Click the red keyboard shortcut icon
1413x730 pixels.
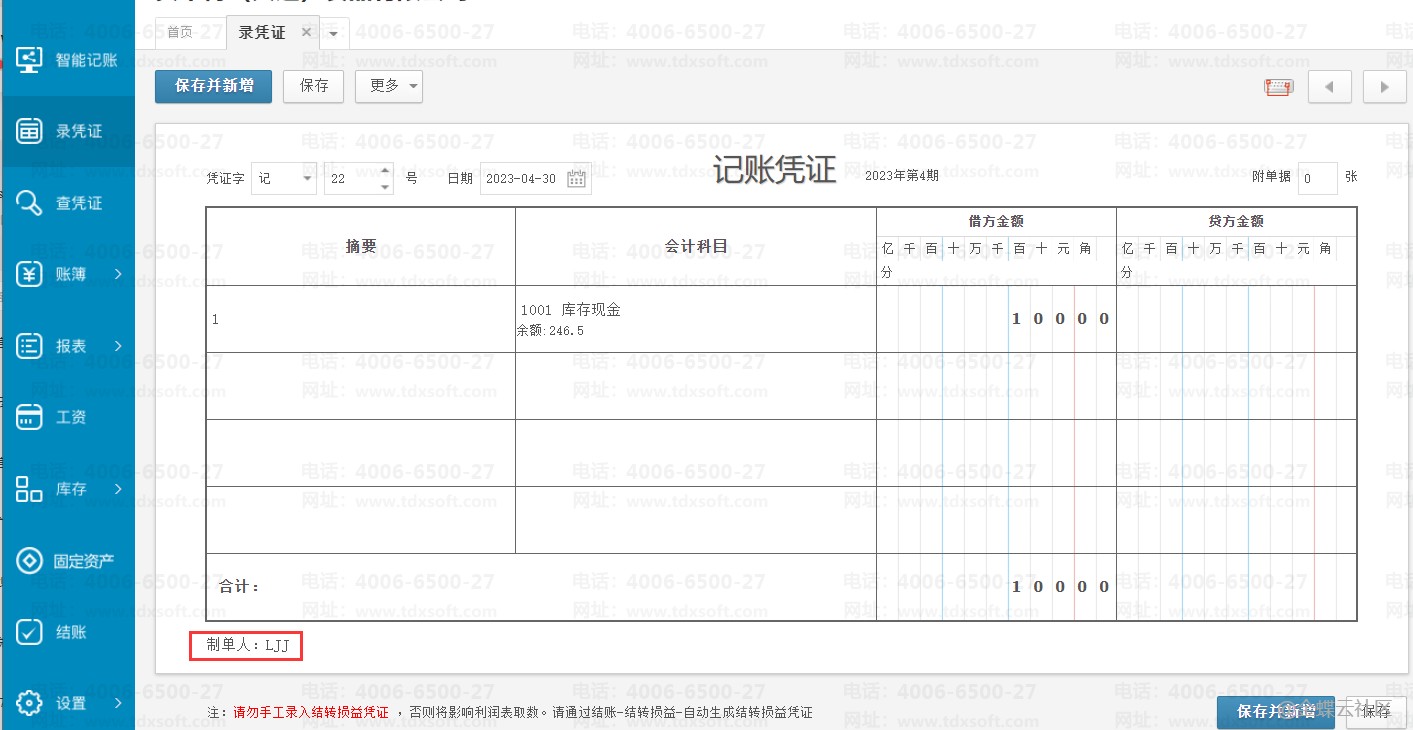(x=1278, y=87)
